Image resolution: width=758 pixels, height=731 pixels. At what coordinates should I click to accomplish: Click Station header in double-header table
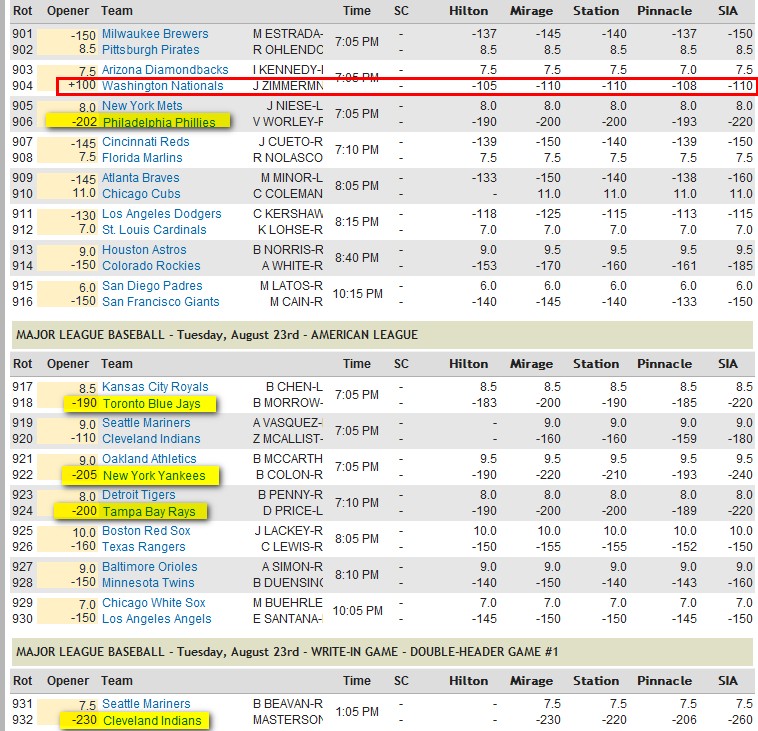596,681
